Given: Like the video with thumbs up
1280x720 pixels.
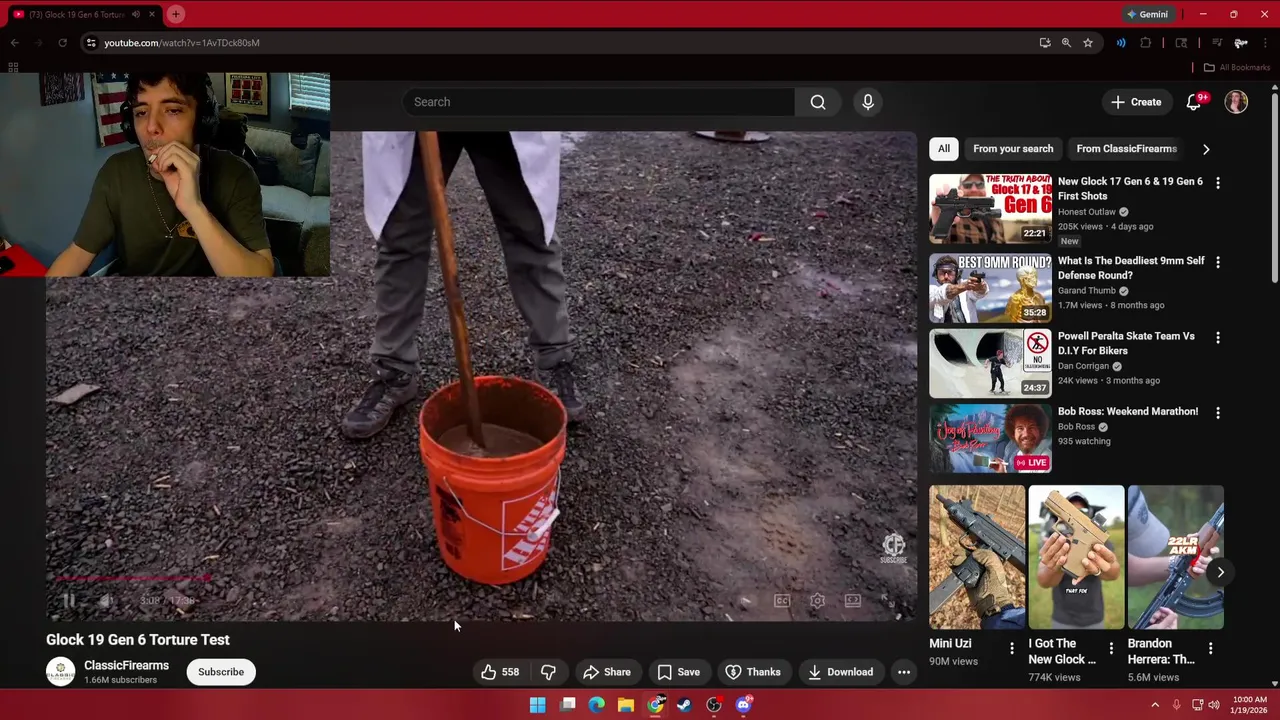Looking at the screenshot, I should [x=500, y=672].
